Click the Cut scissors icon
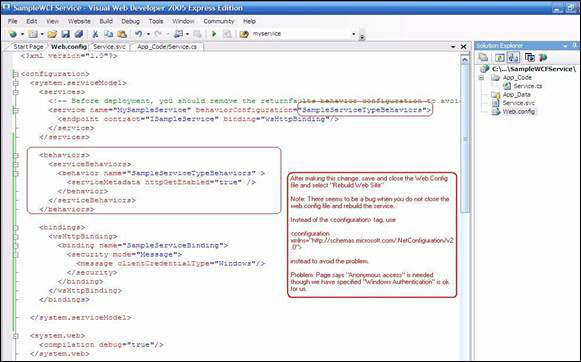 tap(95, 34)
